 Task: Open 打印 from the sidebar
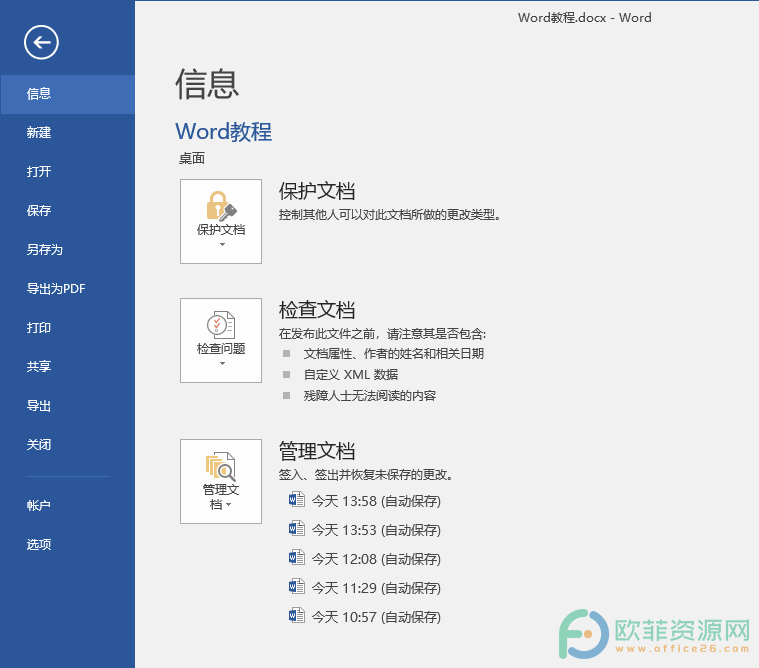point(68,328)
